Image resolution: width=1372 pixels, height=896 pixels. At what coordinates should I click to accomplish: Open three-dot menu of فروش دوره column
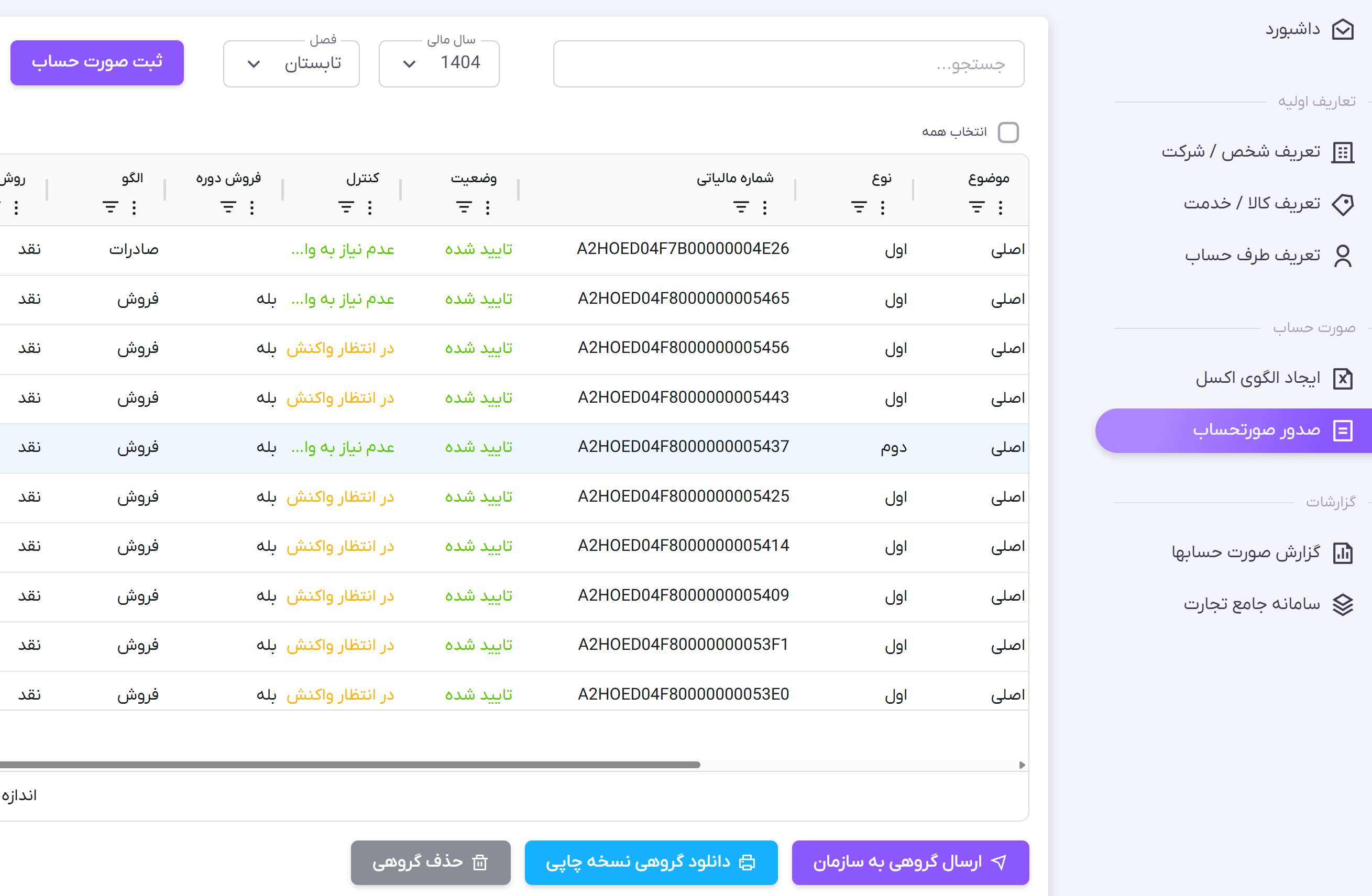coord(252,207)
